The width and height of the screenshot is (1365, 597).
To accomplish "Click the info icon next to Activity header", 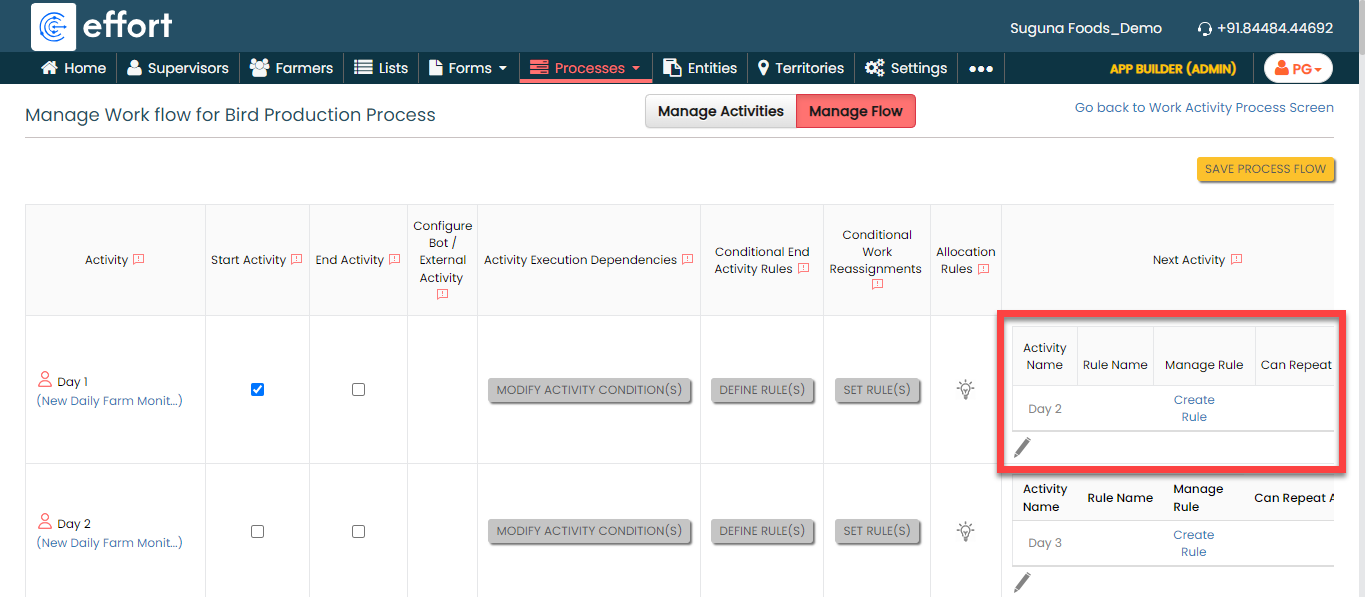I will point(139,260).
